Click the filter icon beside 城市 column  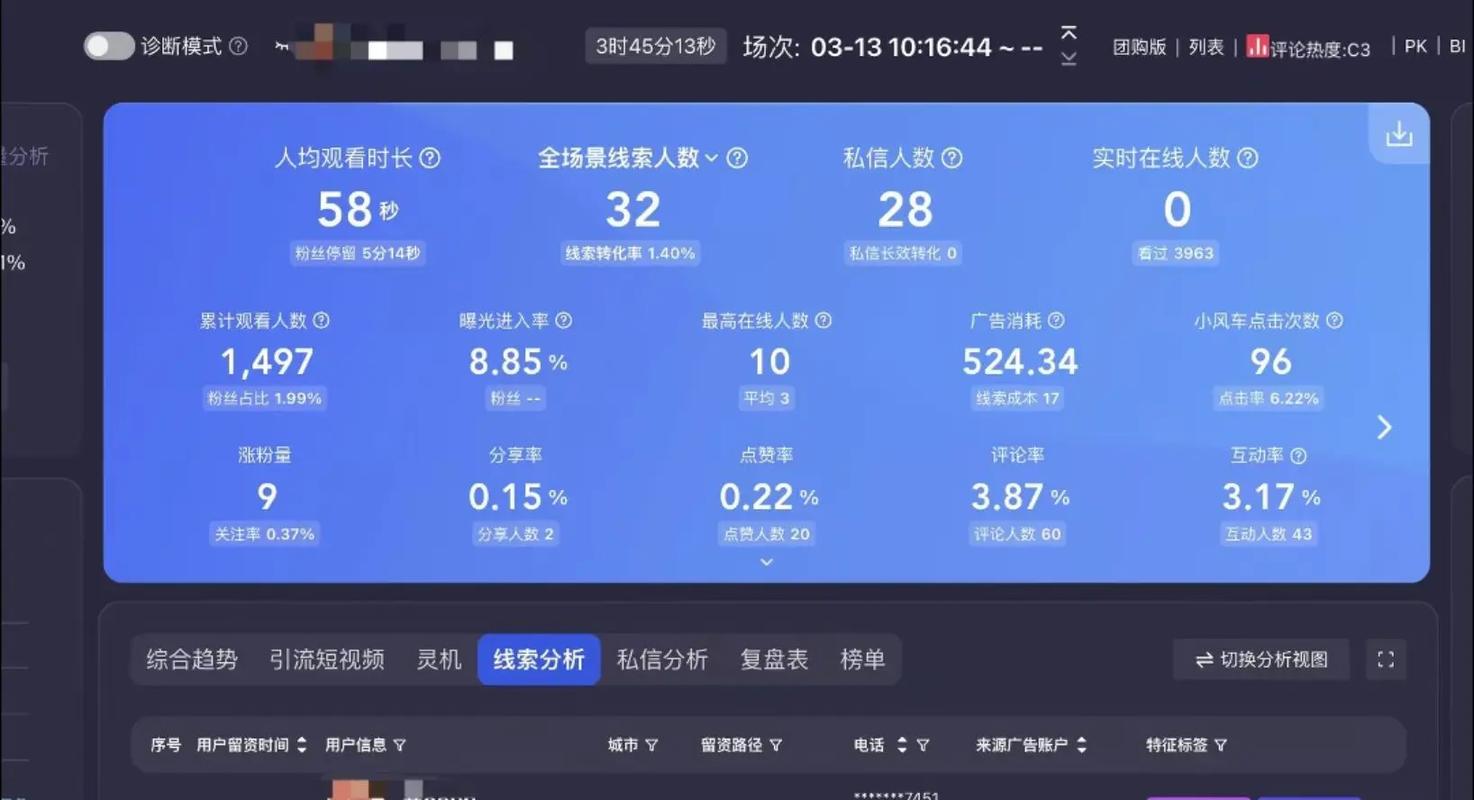point(652,744)
